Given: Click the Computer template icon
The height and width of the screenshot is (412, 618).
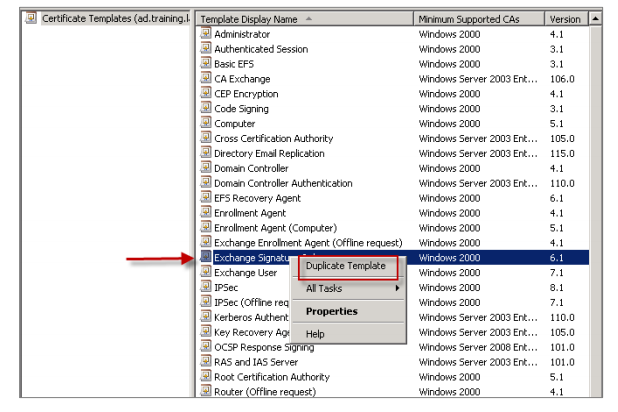Looking at the screenshot, I should [206, 123].
